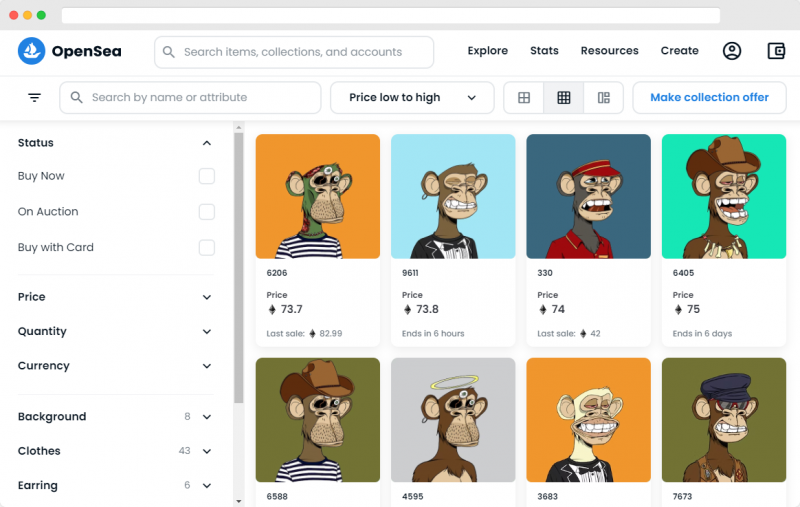This screenshot has width=800, height=507.
Task: Click the Background count 8
Action: pyautogui.click(x=187, y=417)
